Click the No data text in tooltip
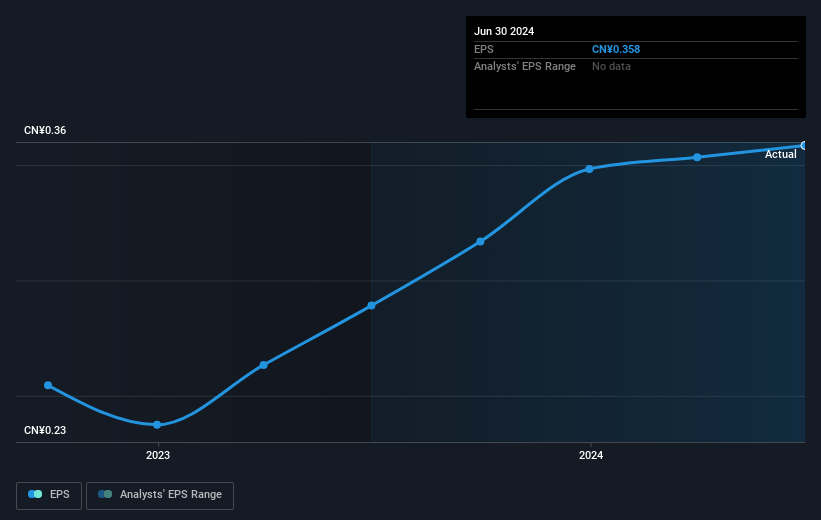821x520 pixels. [611, 67]
